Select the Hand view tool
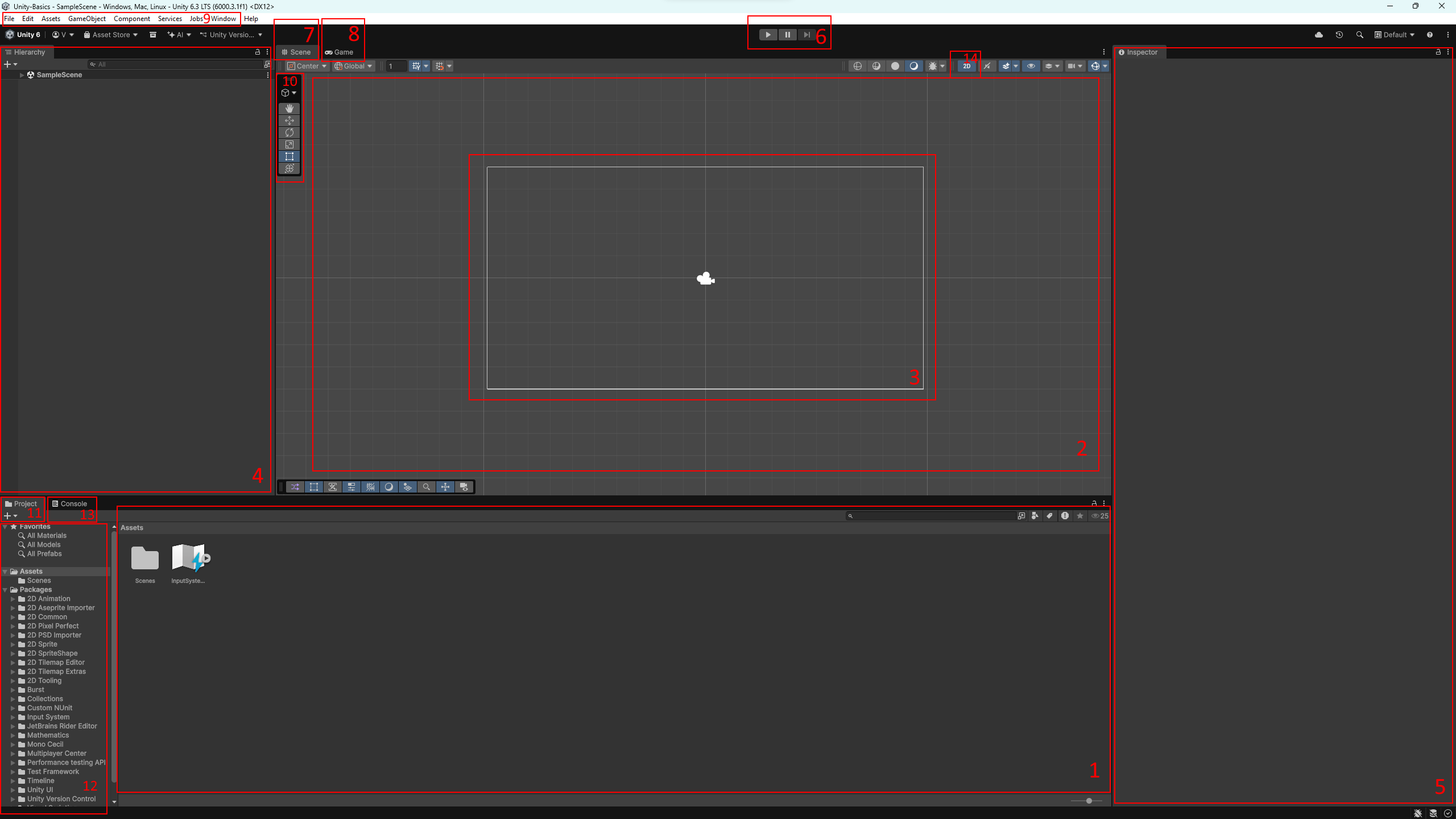The image size is (1456, 819). 289,108
